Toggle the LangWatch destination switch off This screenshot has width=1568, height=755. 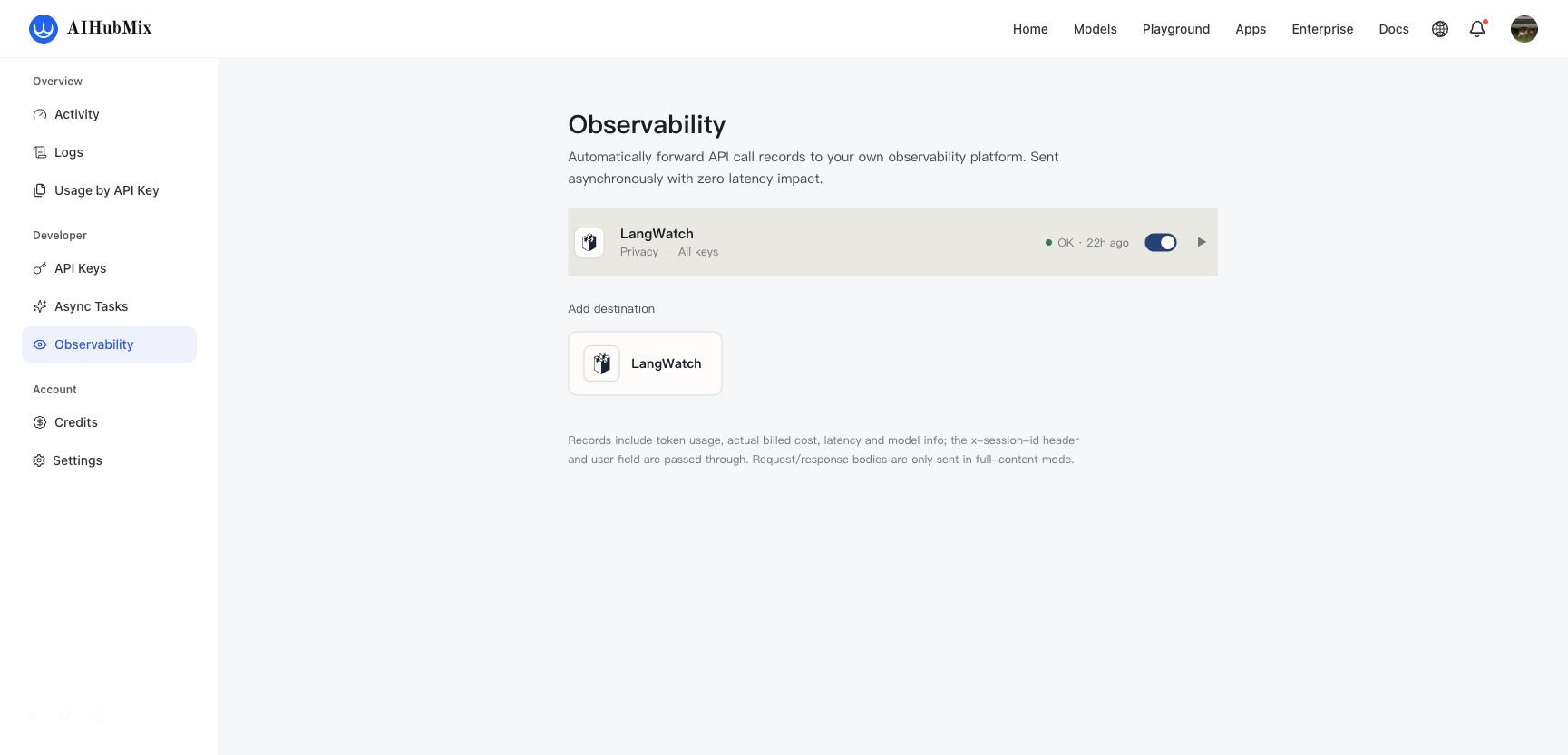point(1161,242)
